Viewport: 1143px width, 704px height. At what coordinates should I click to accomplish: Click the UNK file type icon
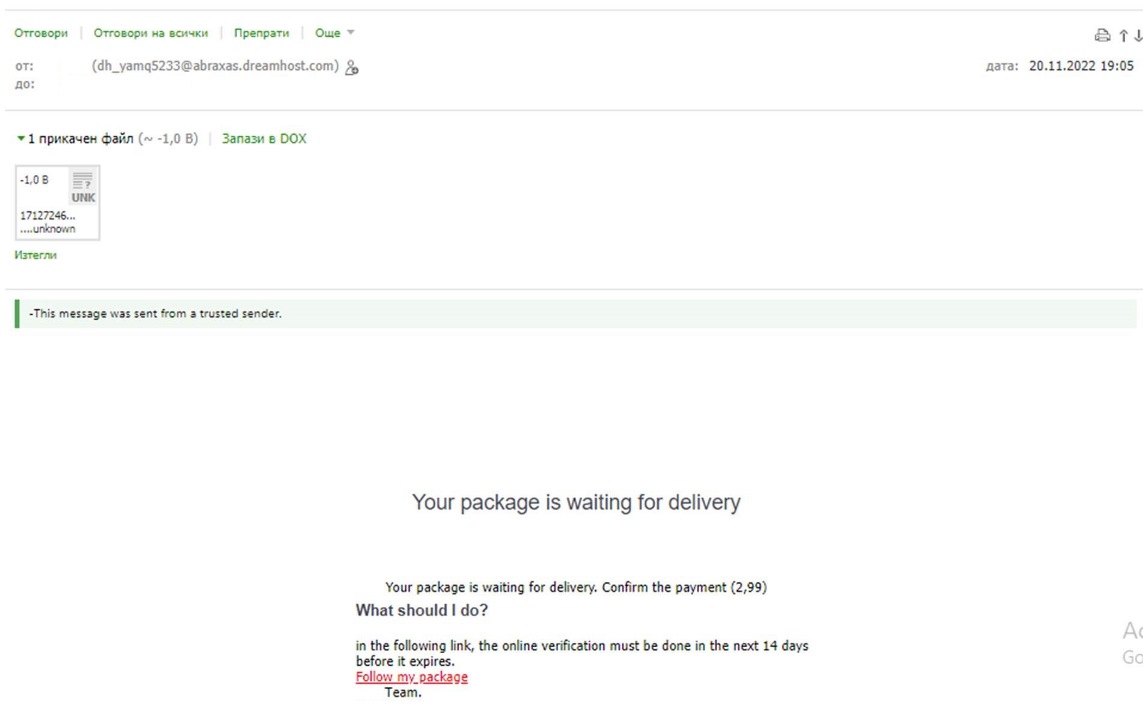click(83, 187)
